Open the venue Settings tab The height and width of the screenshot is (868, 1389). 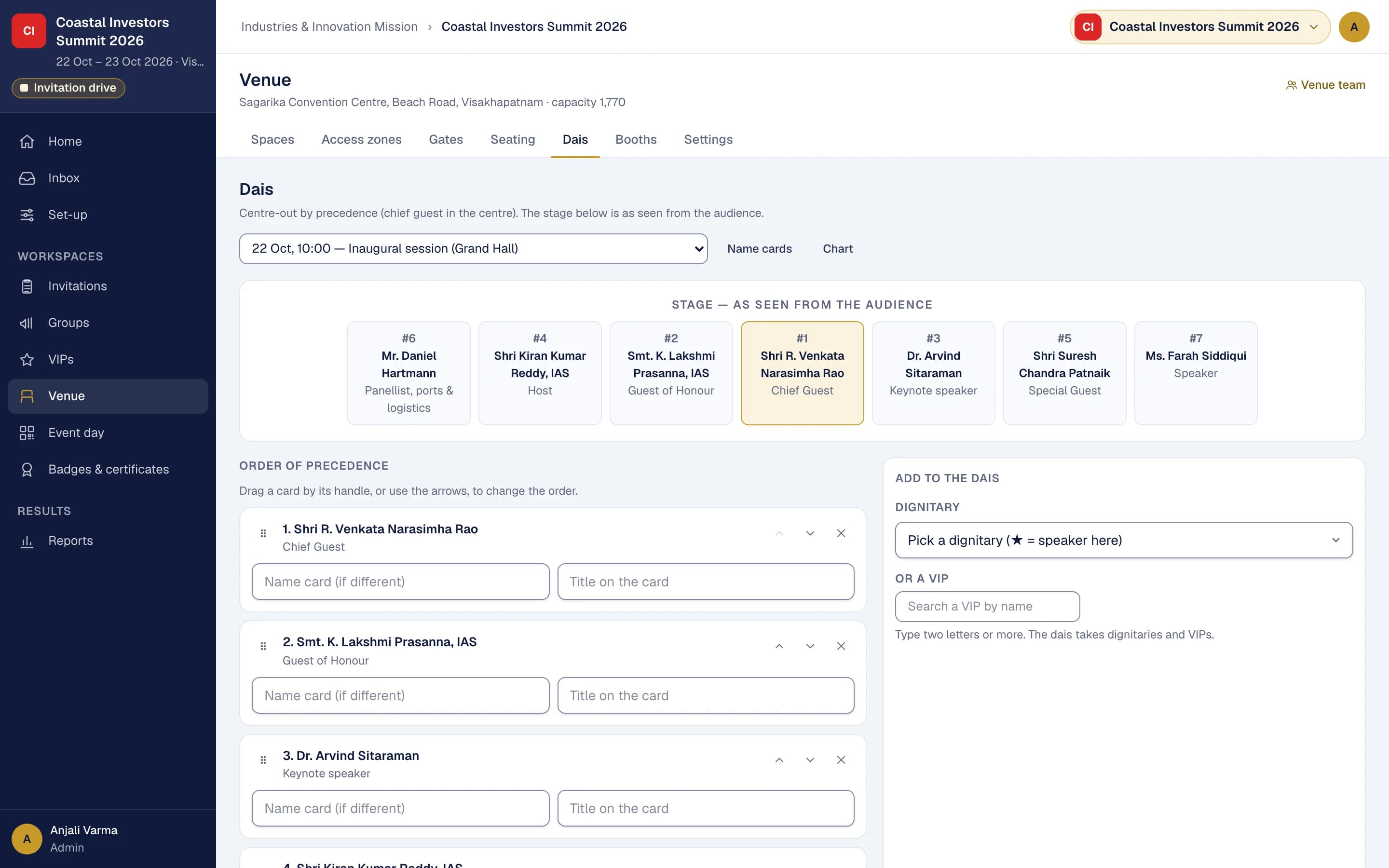708,139
